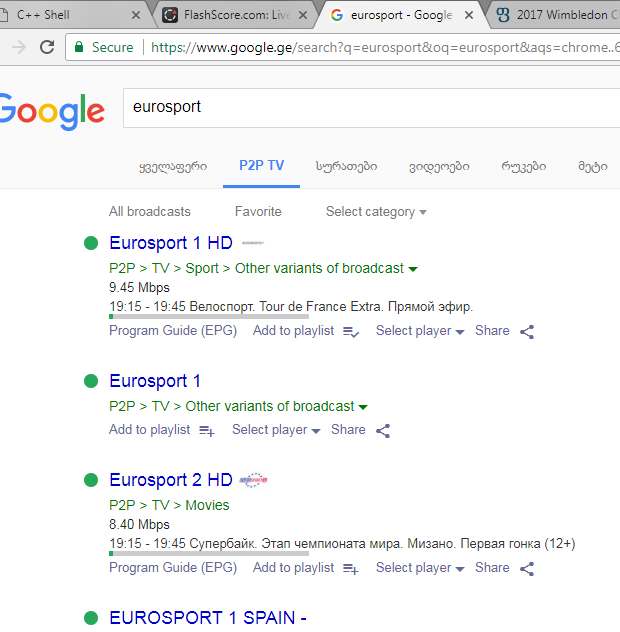Click the share icon for Eurosport 1 HD

click(x=527, y=332)
